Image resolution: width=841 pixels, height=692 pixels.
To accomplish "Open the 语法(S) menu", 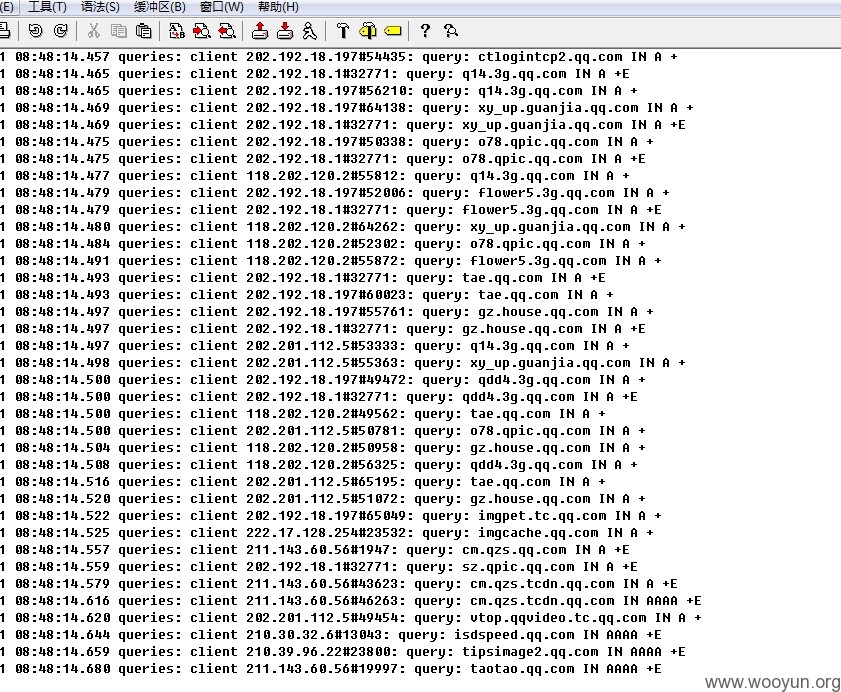I will pos(100,7).
